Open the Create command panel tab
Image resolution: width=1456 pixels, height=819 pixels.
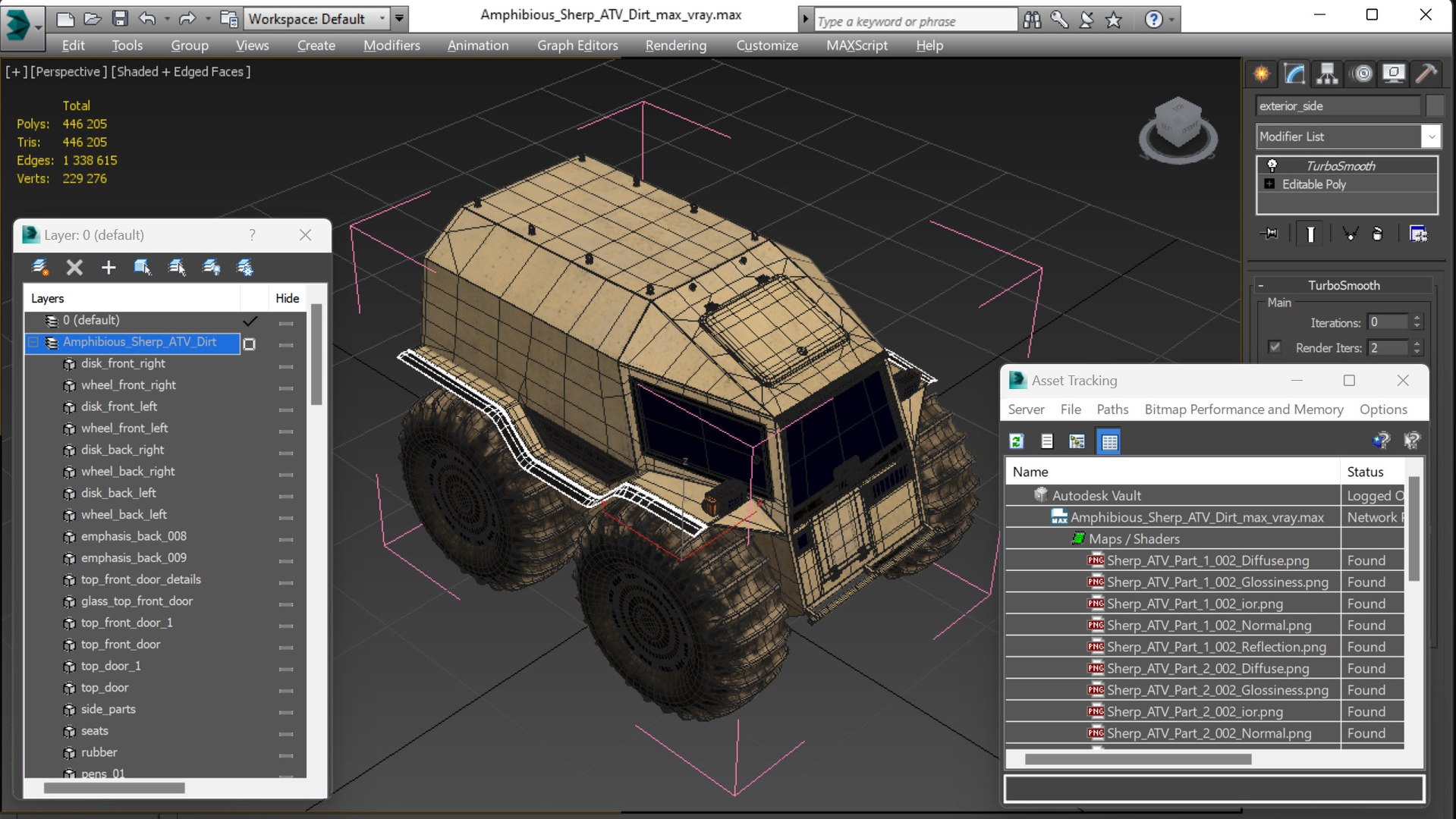coord(1261,74)
